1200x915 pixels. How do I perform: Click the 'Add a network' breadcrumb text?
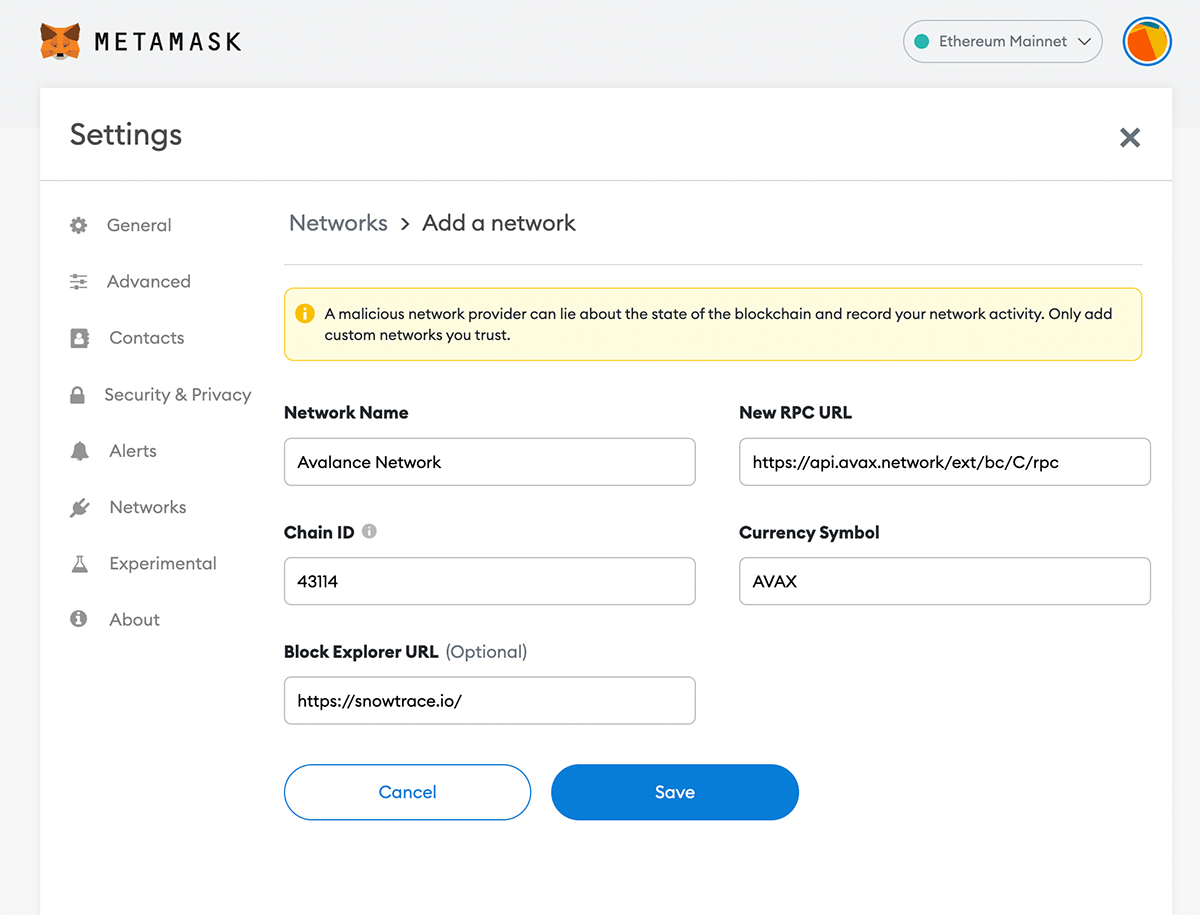[x=499, y=223]
